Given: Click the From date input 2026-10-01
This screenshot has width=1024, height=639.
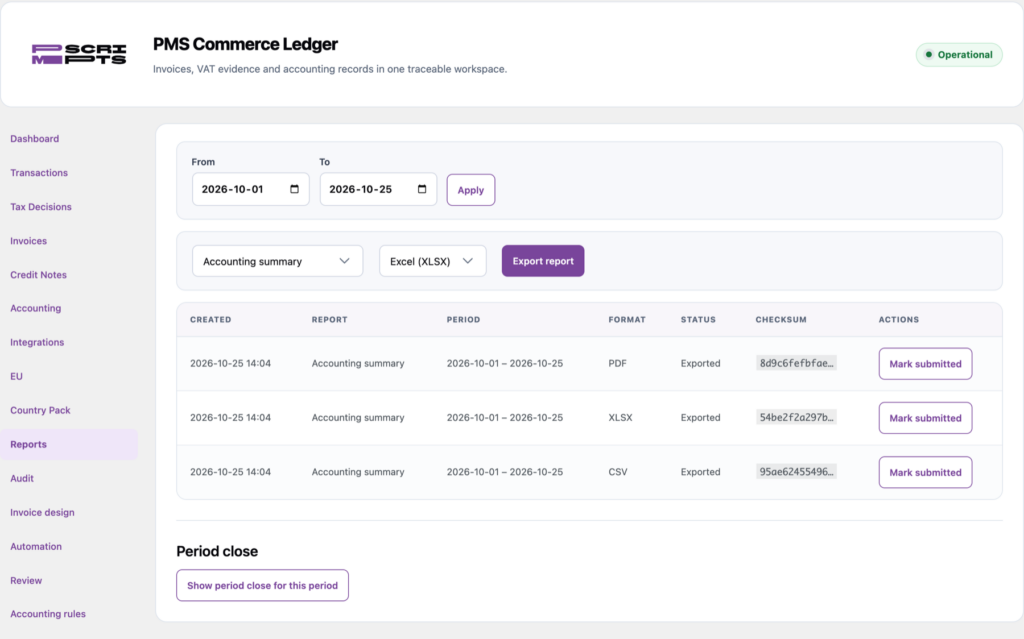Looking at the screenshot, I should click(251, 189).
